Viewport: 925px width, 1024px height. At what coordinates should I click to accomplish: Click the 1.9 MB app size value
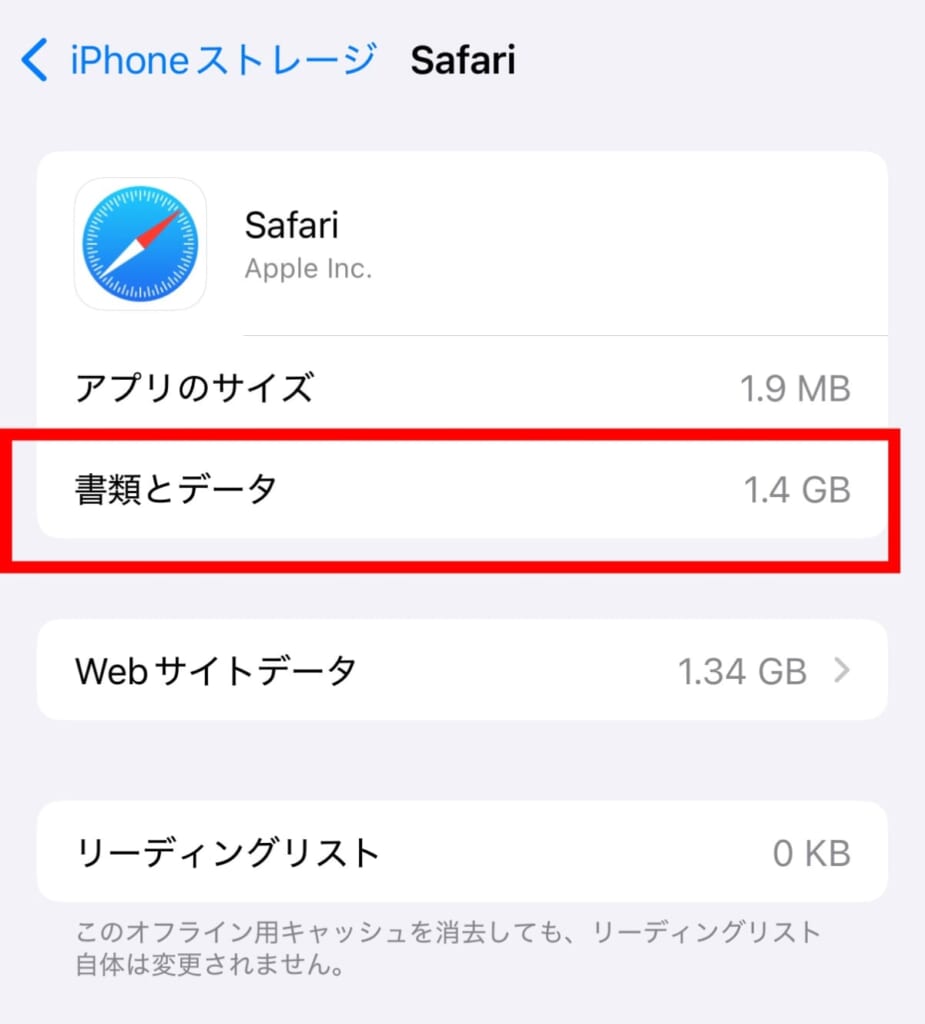coord(795,389)
